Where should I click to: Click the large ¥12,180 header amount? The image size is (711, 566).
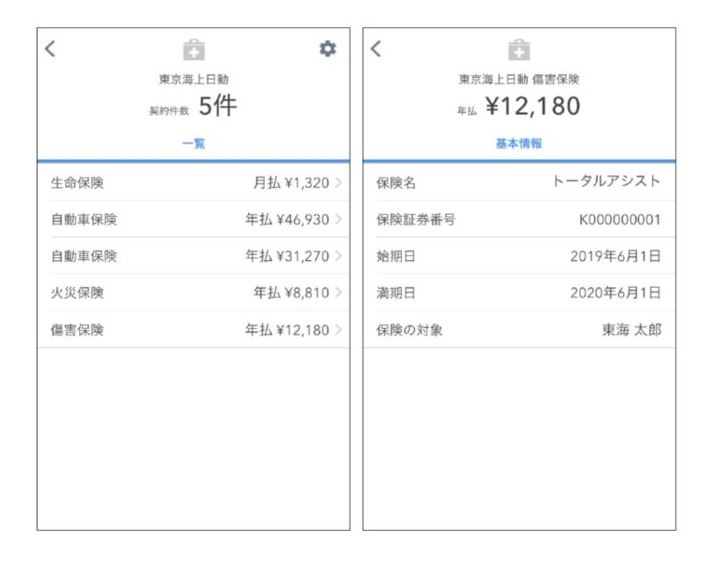(x=533, y=106)
